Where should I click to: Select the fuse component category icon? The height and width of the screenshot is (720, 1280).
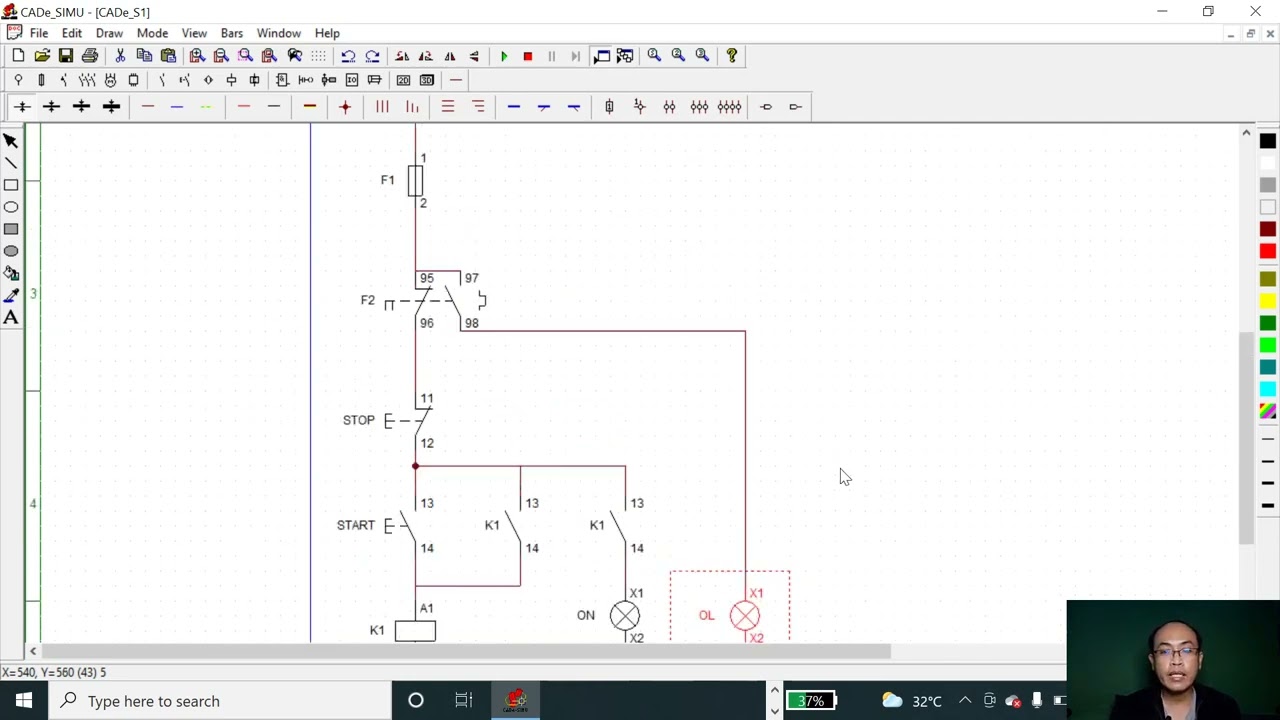[41, 80]
